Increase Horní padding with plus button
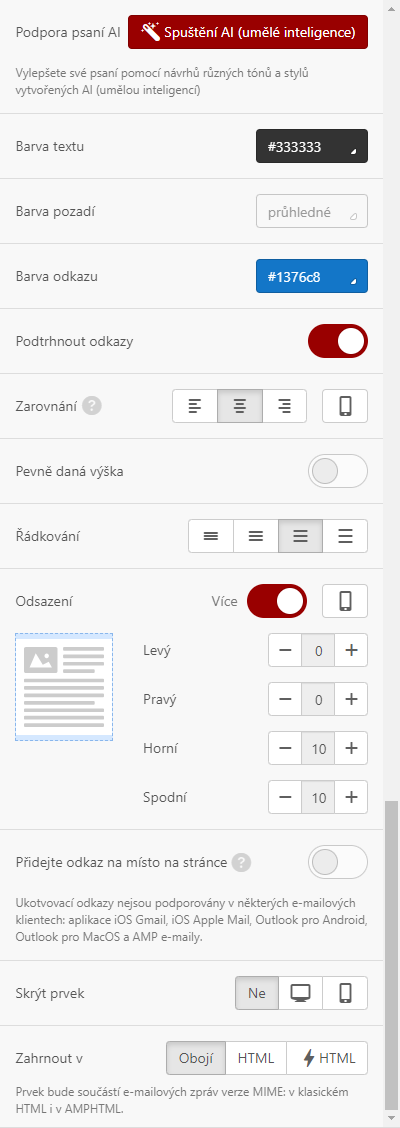This screenshot has width=400, height=1128. tap(351, 748)
